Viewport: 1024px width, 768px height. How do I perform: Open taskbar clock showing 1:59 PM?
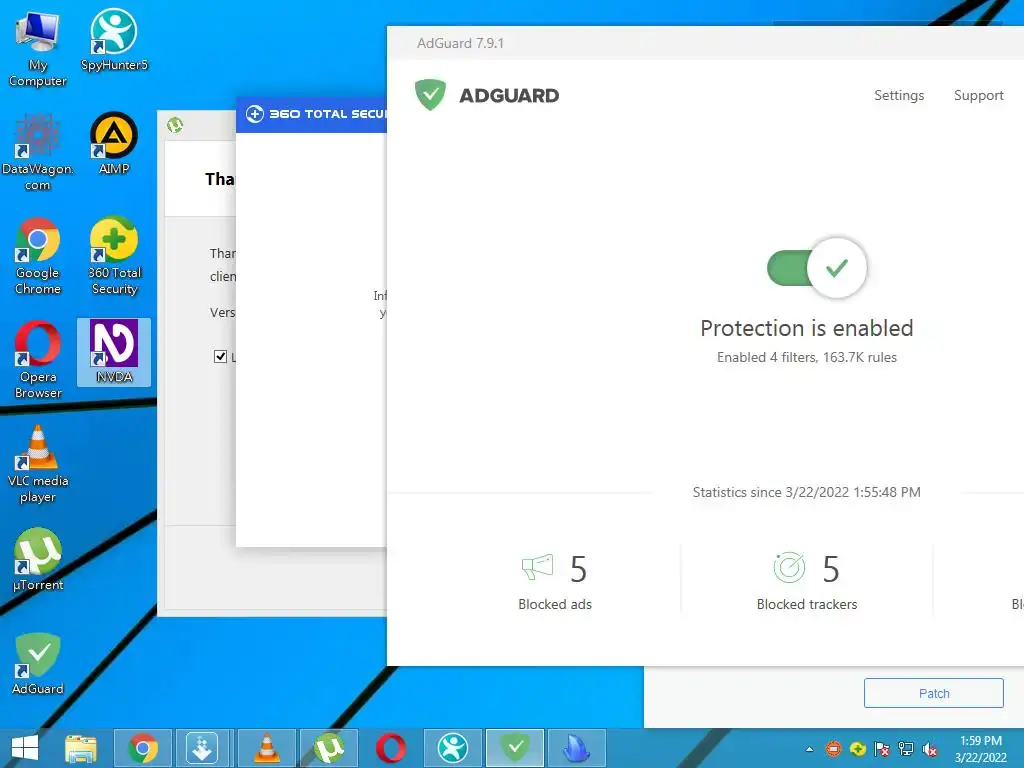[x=981, y=749]
